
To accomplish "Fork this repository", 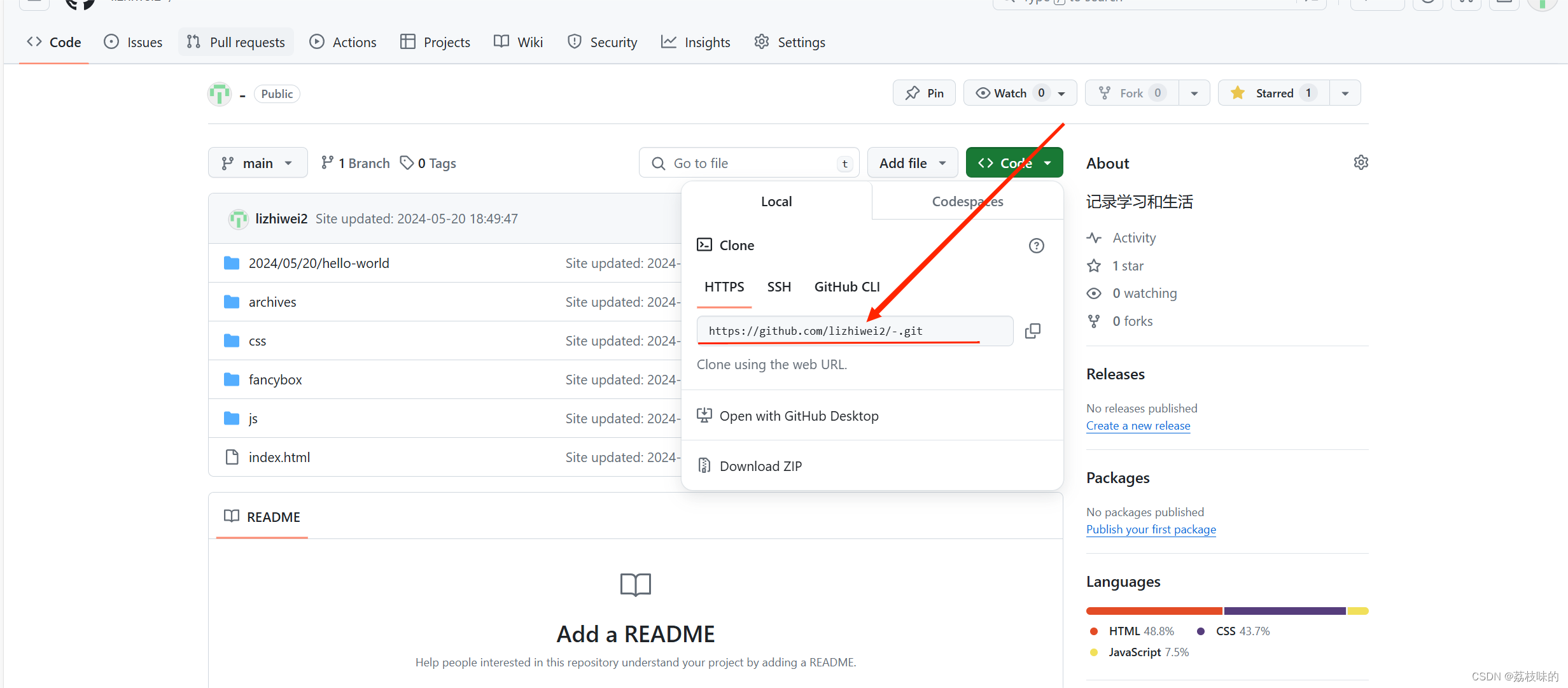I will 1131,93.
